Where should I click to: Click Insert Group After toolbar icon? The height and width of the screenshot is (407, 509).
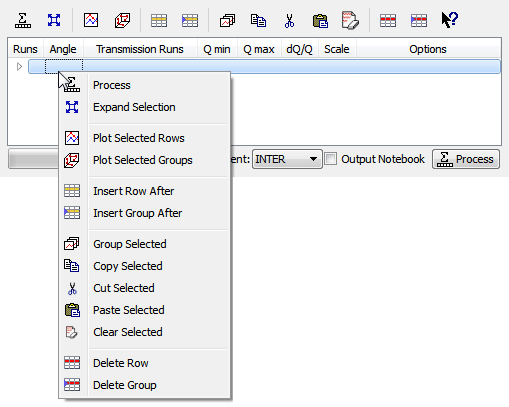(190, 20)
